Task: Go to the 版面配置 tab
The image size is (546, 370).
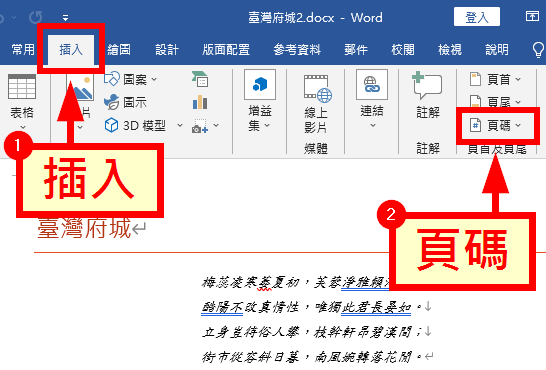Action: [x=226, y=50]
